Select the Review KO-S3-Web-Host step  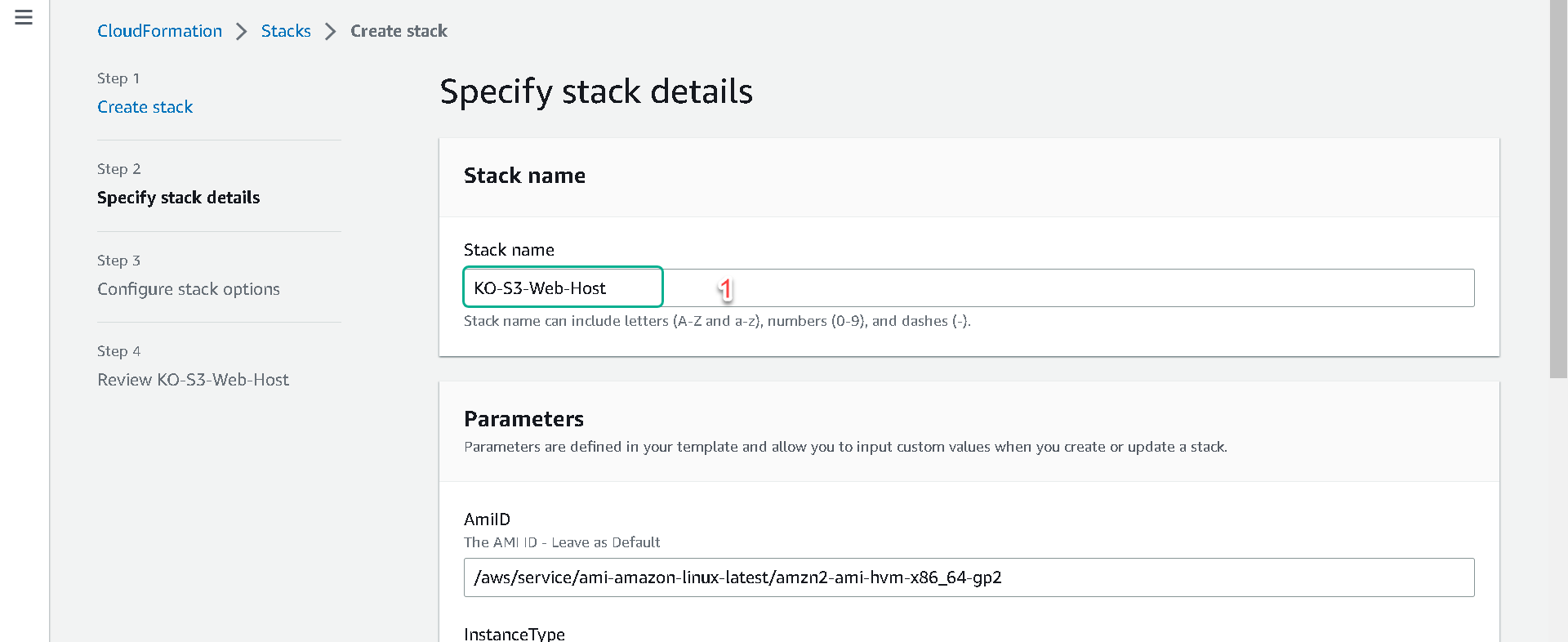(193, 380)
